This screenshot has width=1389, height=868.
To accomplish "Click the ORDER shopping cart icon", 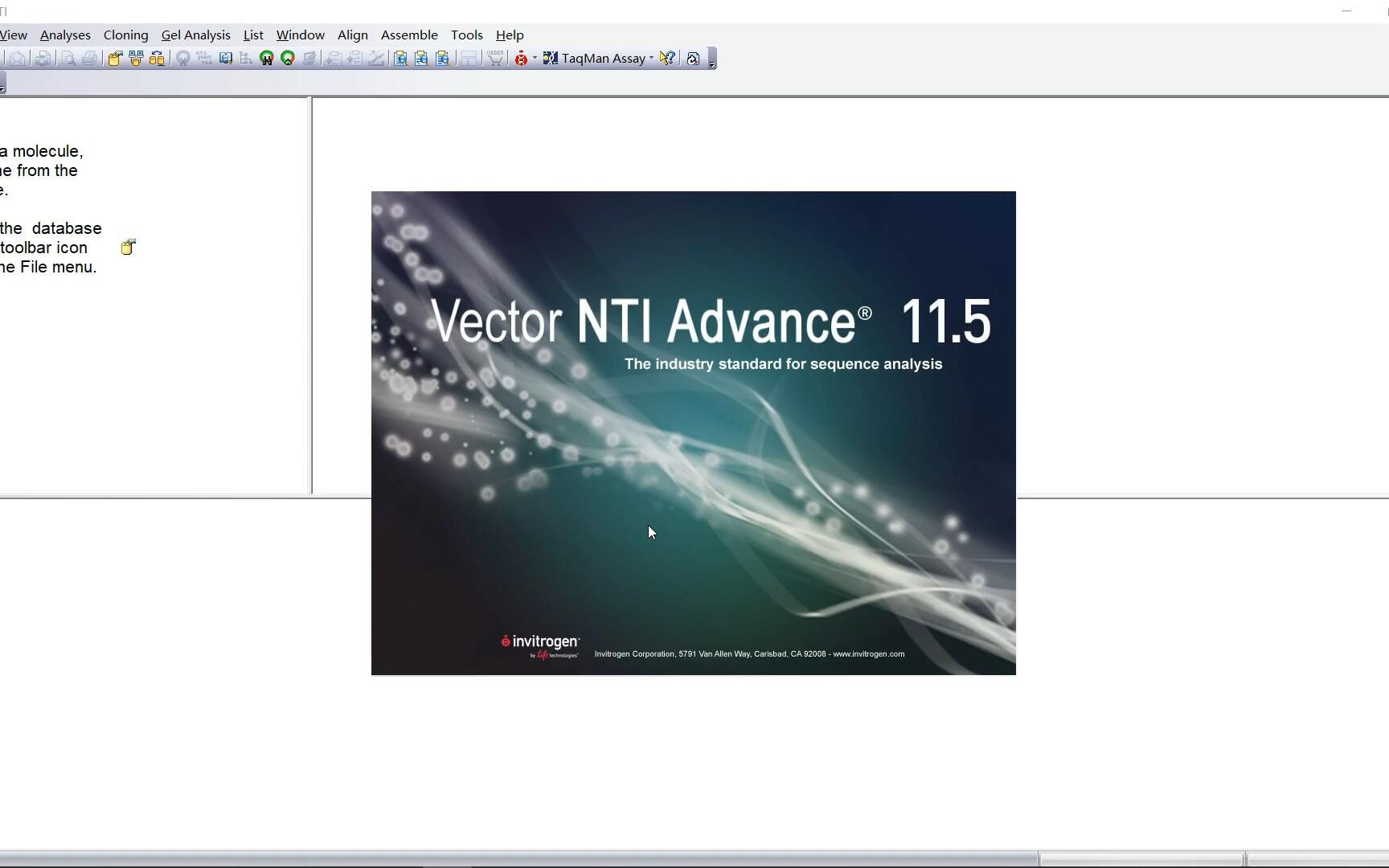I will (495, 59).
